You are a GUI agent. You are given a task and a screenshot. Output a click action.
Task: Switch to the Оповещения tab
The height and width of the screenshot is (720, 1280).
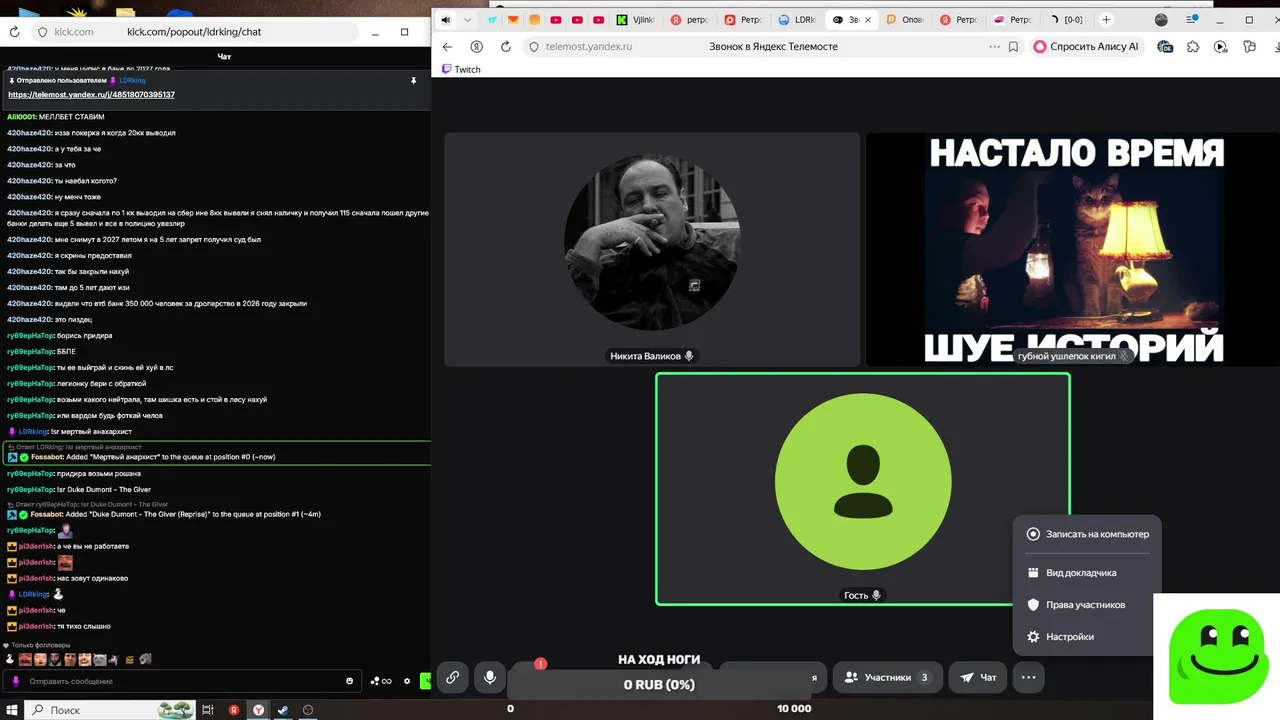905,19
